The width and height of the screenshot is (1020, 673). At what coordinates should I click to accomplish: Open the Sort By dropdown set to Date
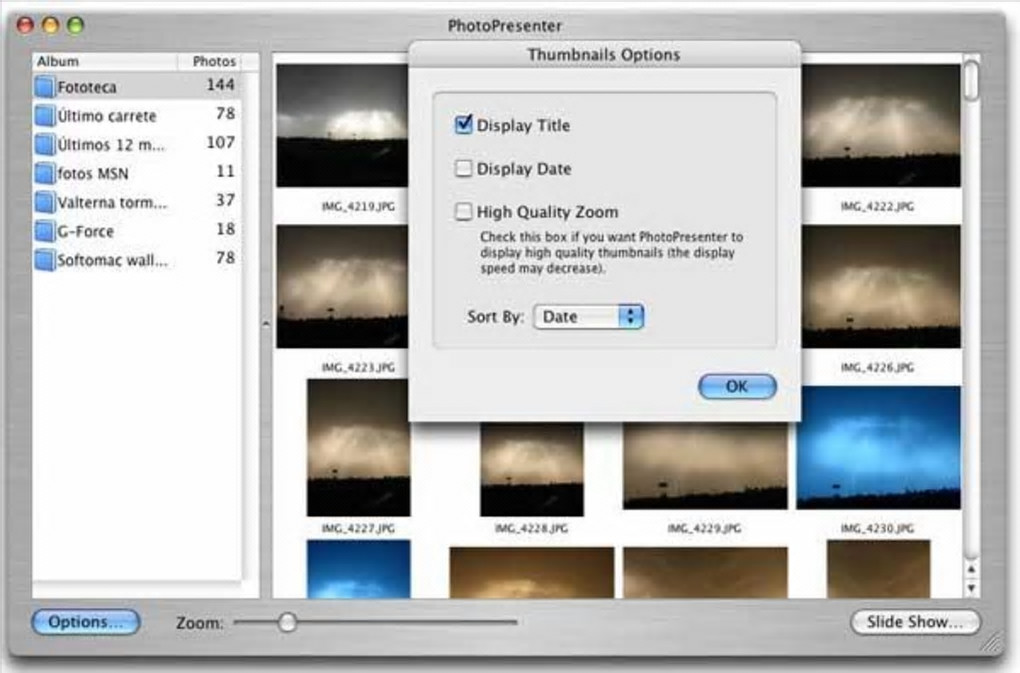(x=589, y=317)
